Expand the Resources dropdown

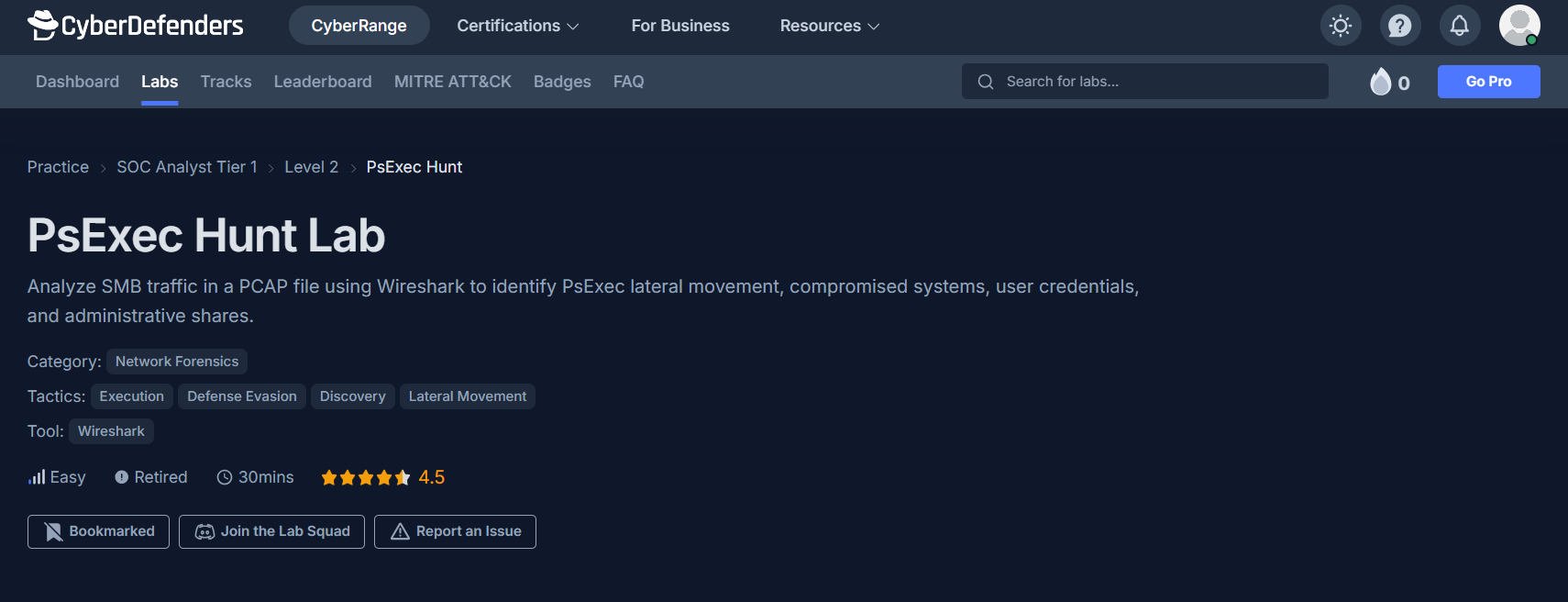click(830, 26)
